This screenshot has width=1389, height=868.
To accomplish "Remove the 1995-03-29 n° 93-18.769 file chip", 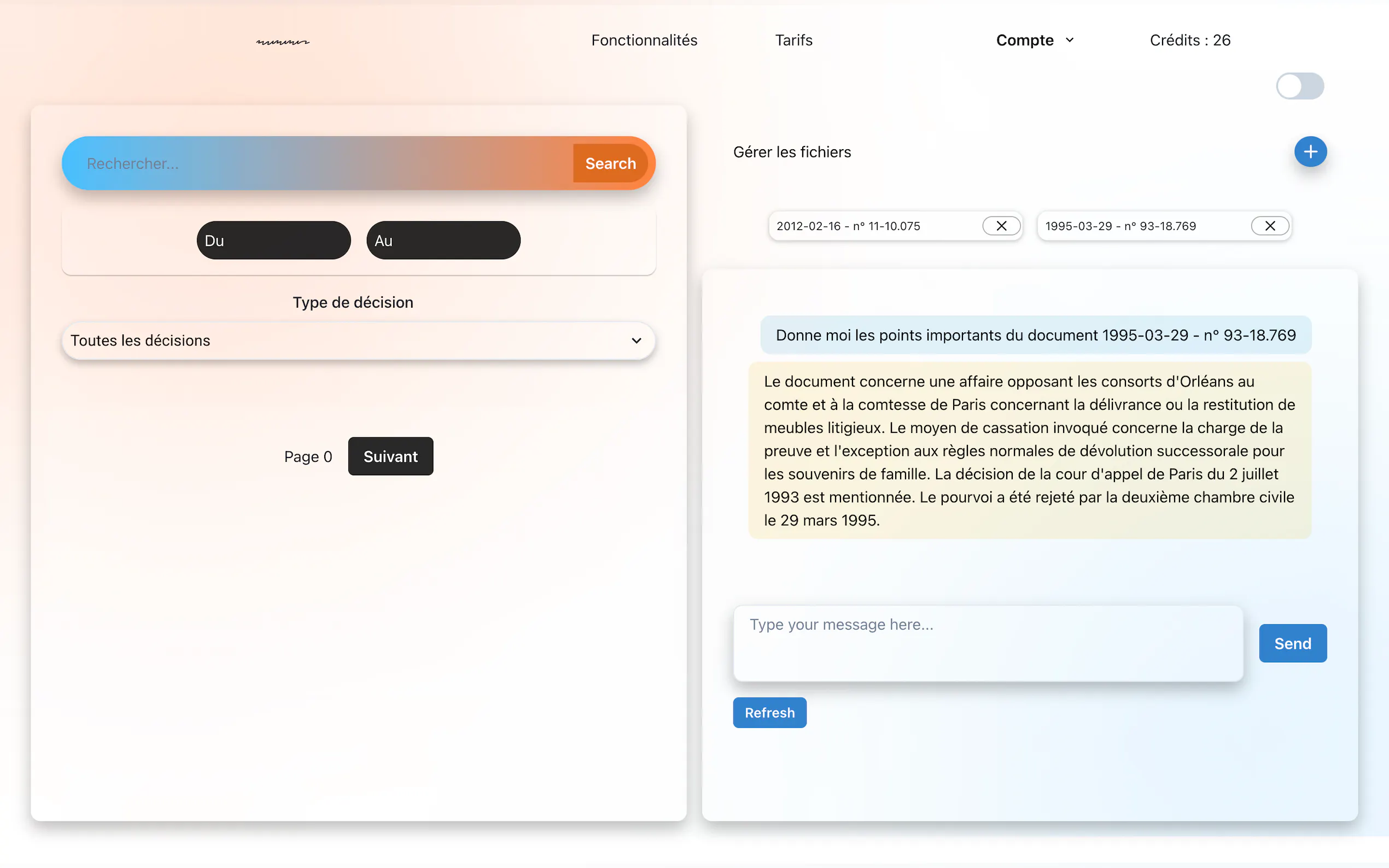I will point(1270,226).
